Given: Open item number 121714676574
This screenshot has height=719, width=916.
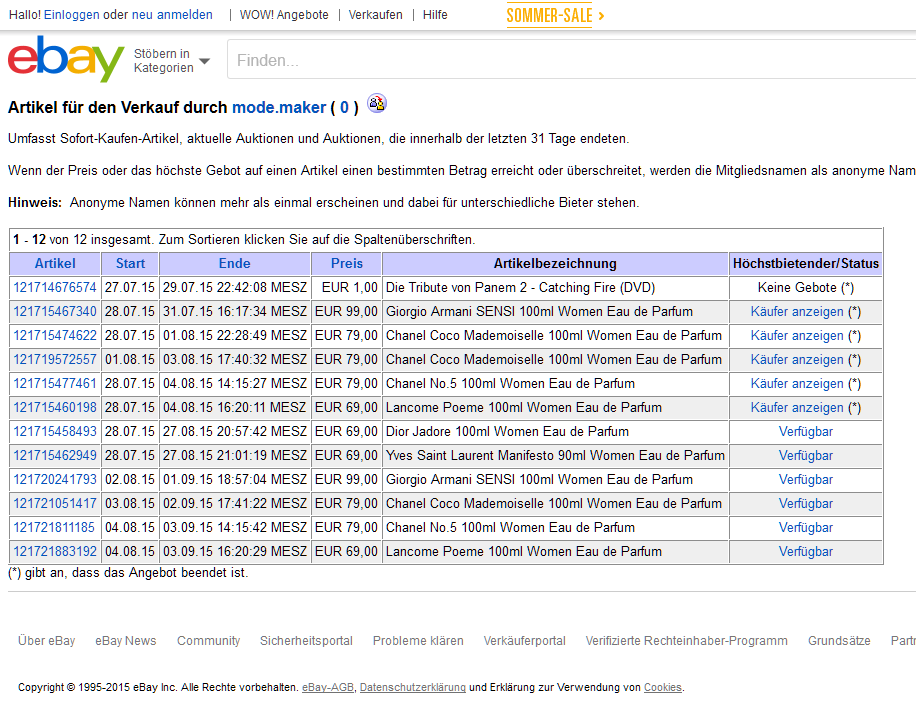Looking at the screenshot, I should click(x=55, y=288).
